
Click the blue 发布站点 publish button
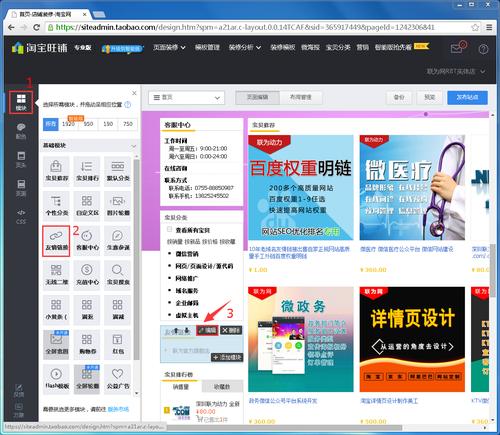467,98
